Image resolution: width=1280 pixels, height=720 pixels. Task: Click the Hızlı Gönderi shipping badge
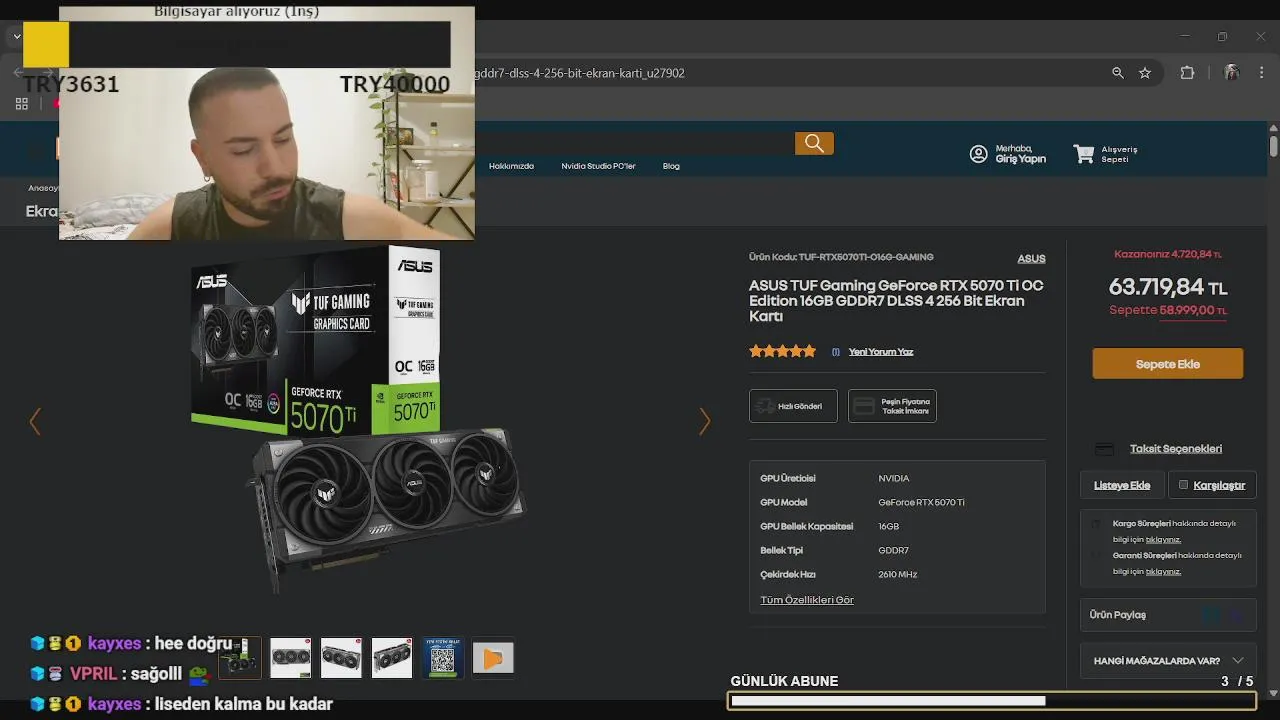793,406
